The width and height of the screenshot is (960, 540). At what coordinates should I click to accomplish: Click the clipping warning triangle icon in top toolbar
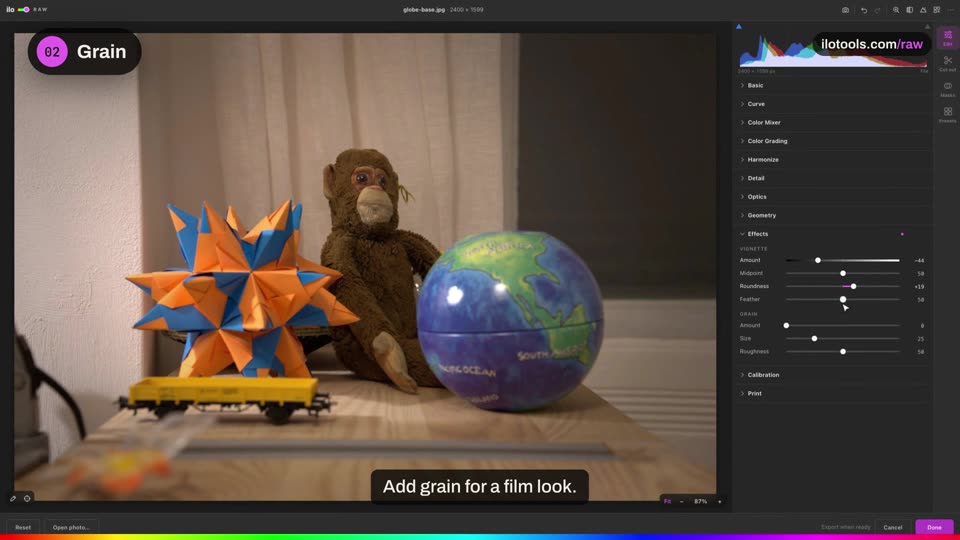tap(923, 10)
